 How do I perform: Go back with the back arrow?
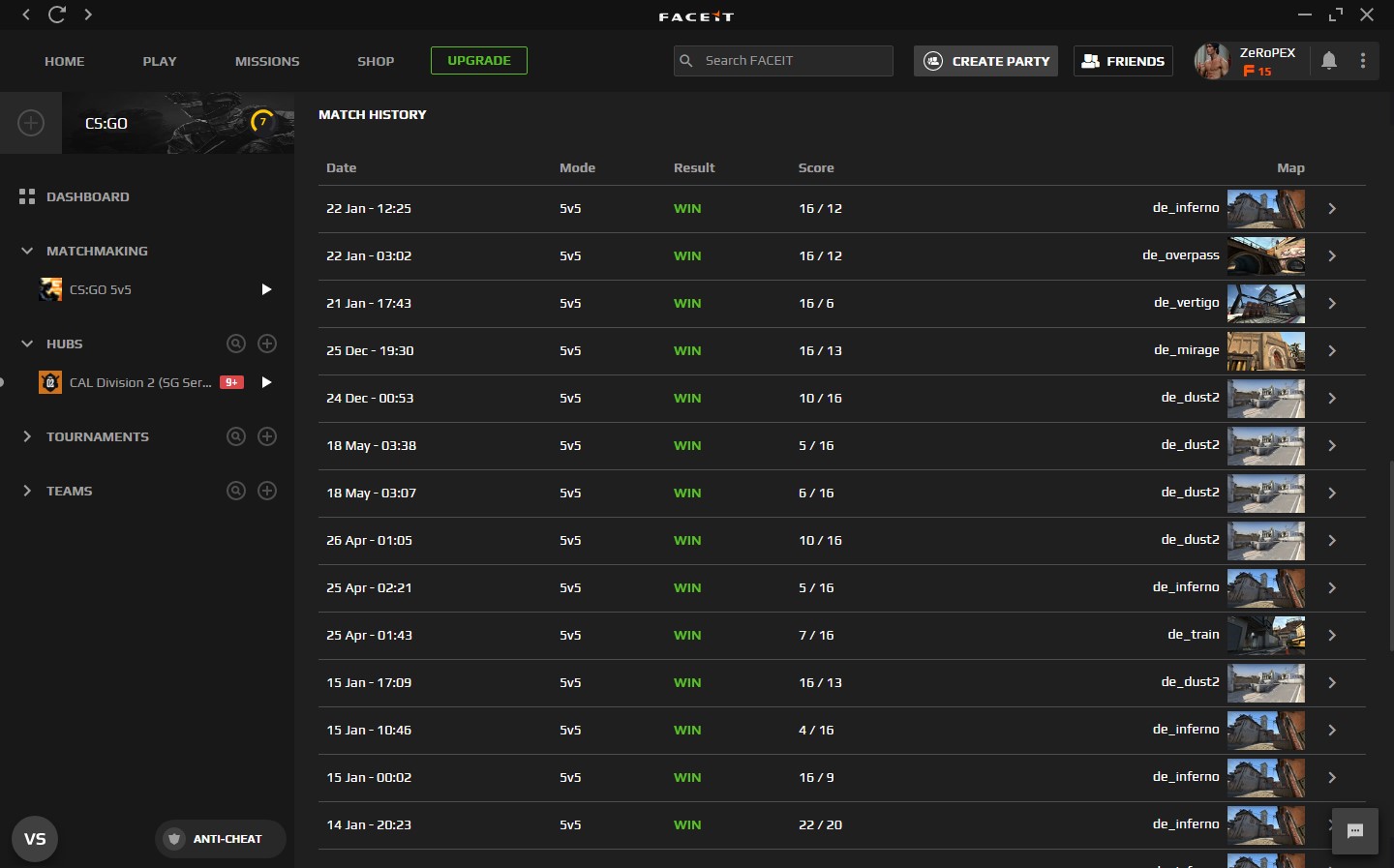(26, 15)
